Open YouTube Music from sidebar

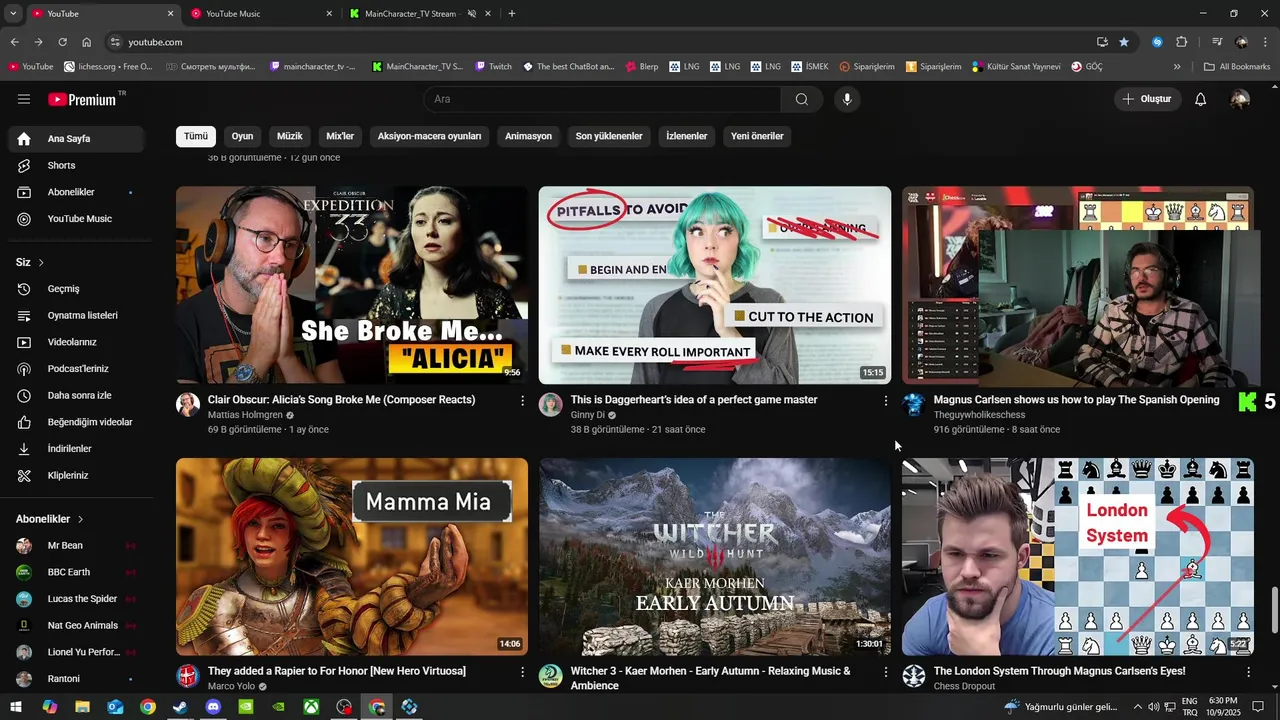pos(76,219)
